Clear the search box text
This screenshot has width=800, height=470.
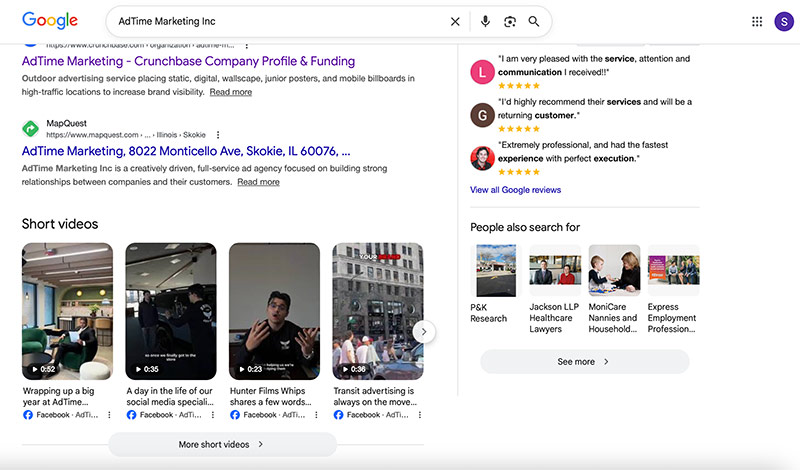tap(455, 21)
